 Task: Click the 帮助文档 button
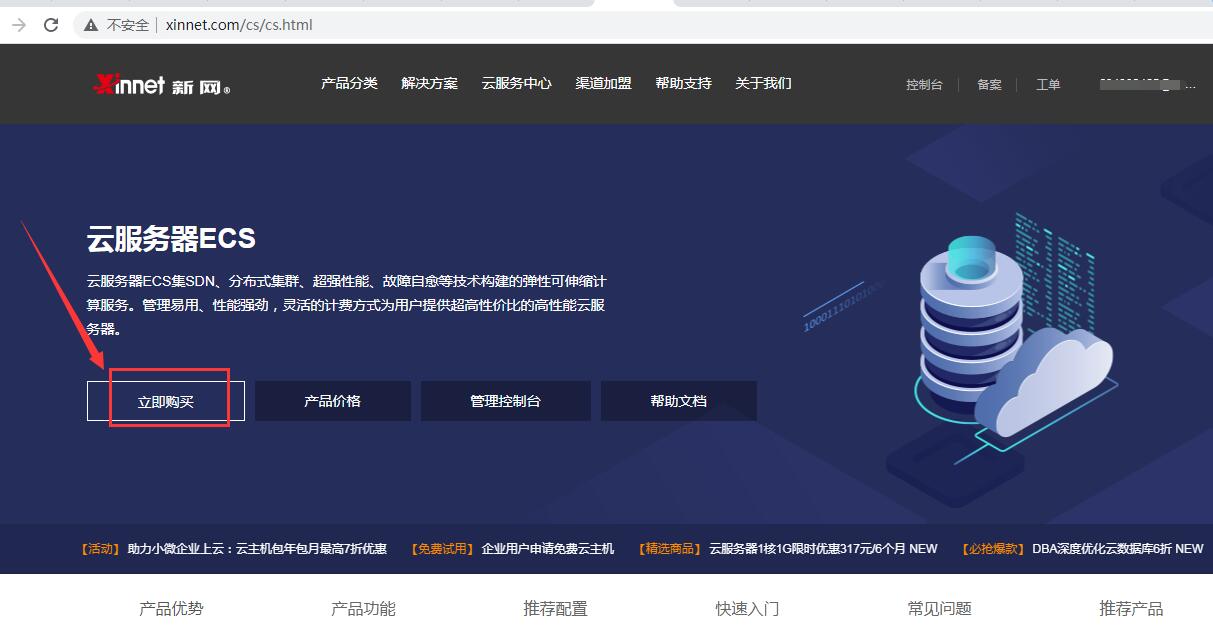point(679,401)
